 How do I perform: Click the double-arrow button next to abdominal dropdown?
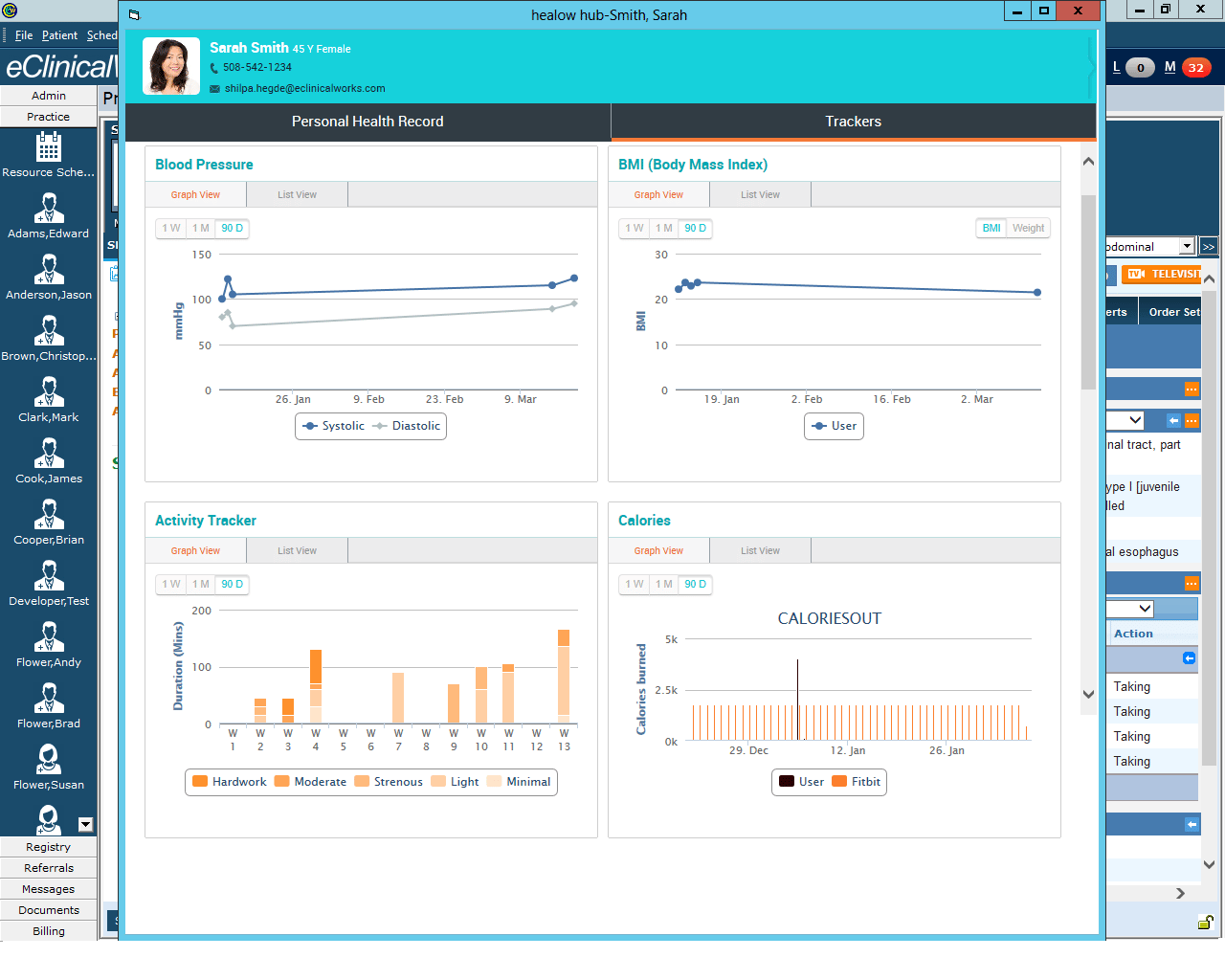(x=1209, y=247)
